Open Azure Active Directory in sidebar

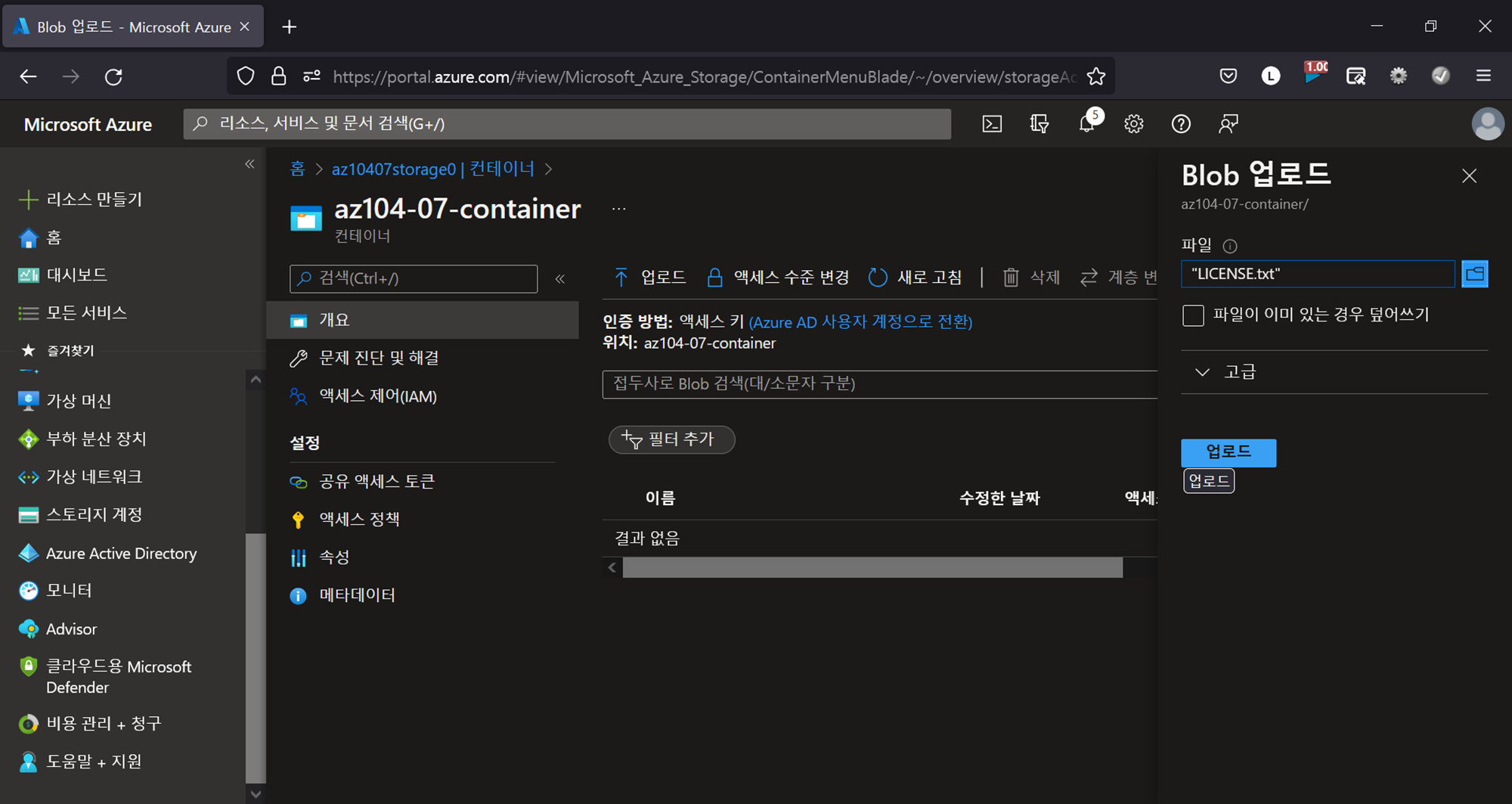pyautogui.click(x=107, y=553)
